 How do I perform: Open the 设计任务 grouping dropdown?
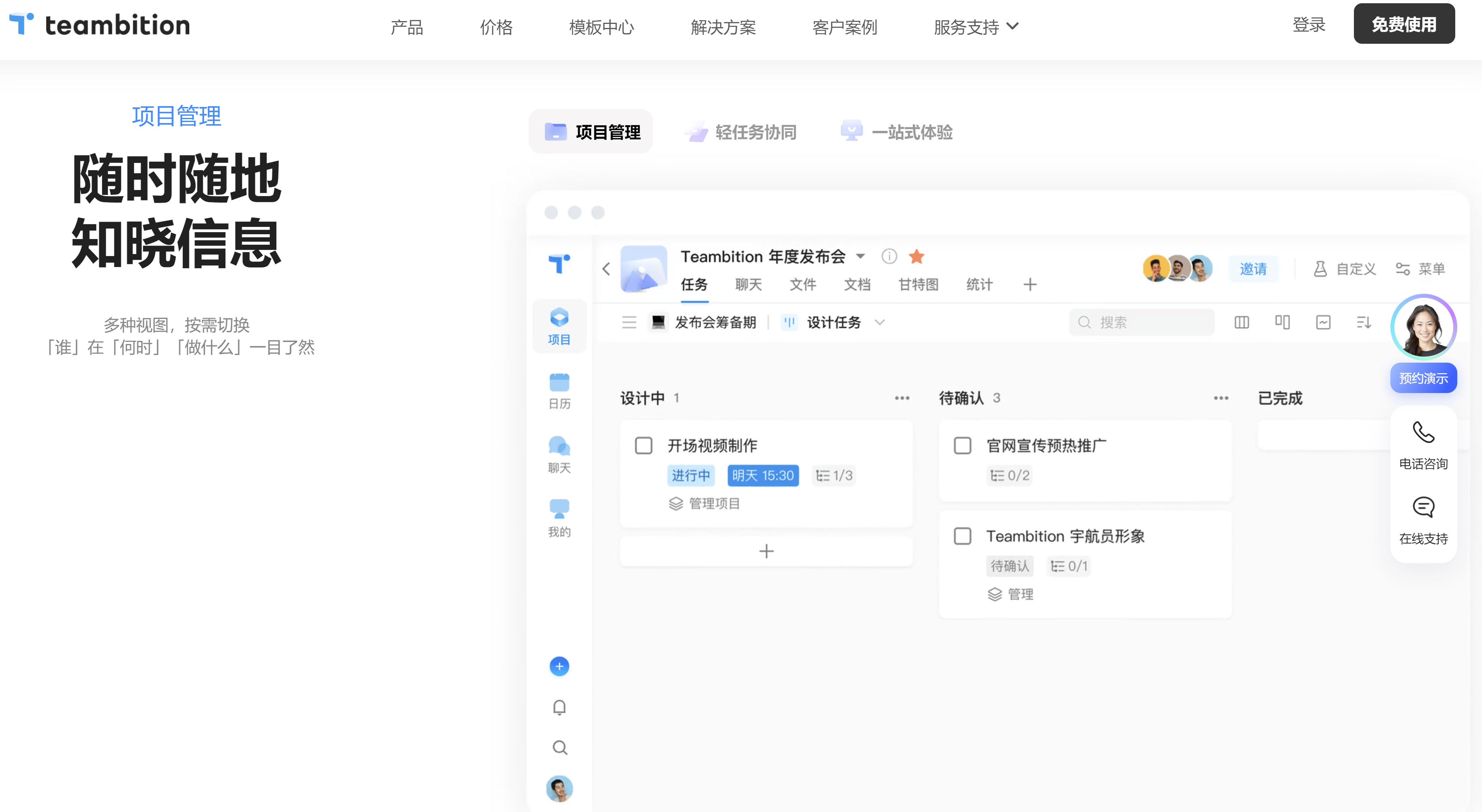pos(879,323)
